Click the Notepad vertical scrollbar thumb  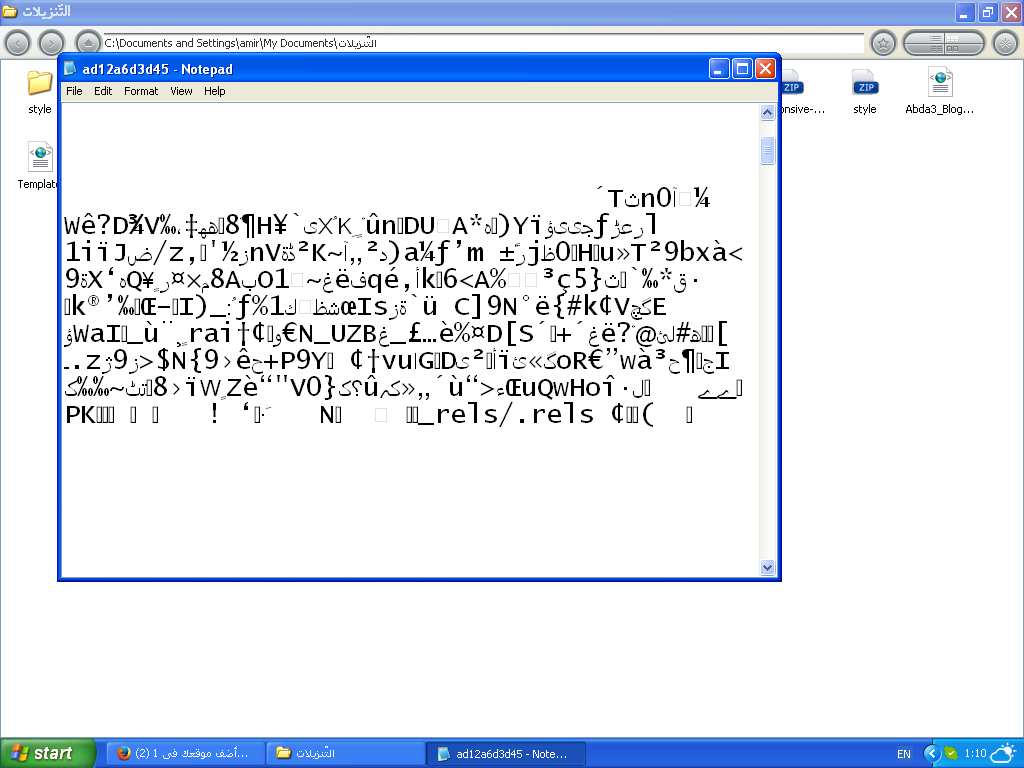pos(768,150)
